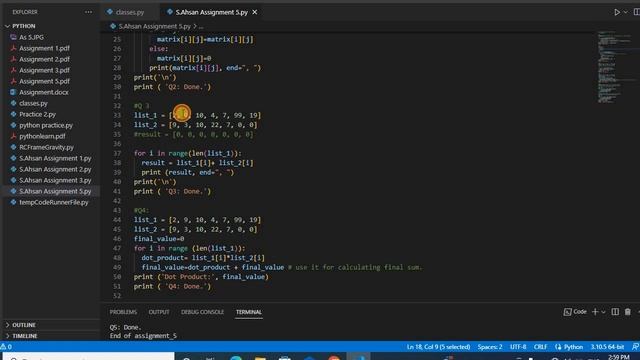This screenshot has height=360, width=640.
Task: Click the Code terminal profile label
Action: pos(575,312)
